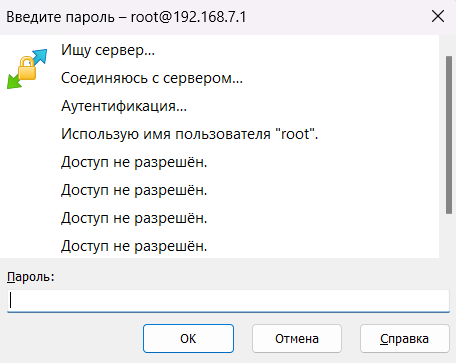Image resolution: width=456 pixels, height=363 pixels.
Task: Focus the Пароль password input field
Action: (x=228, y=301)
